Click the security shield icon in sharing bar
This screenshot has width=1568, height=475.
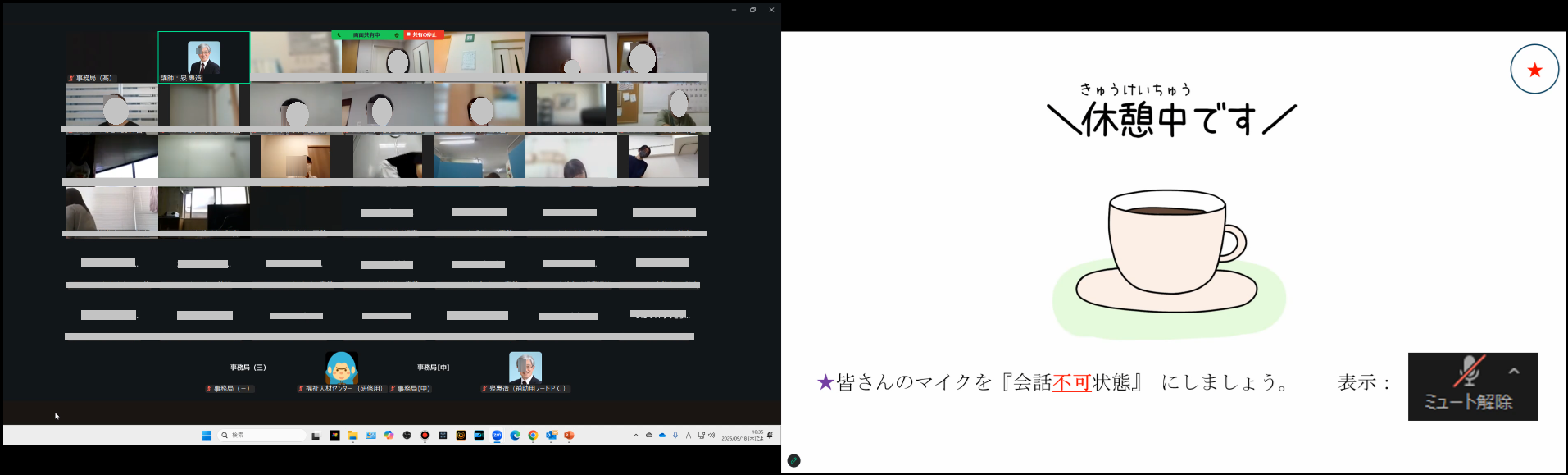(397, 35)
